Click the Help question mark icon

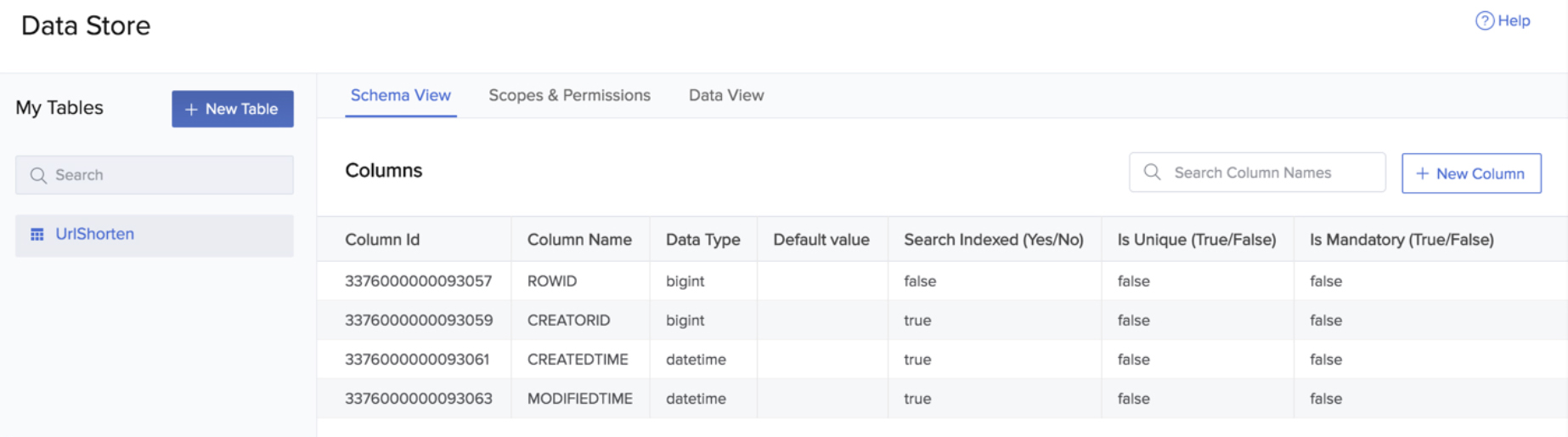click(1484, 21)
